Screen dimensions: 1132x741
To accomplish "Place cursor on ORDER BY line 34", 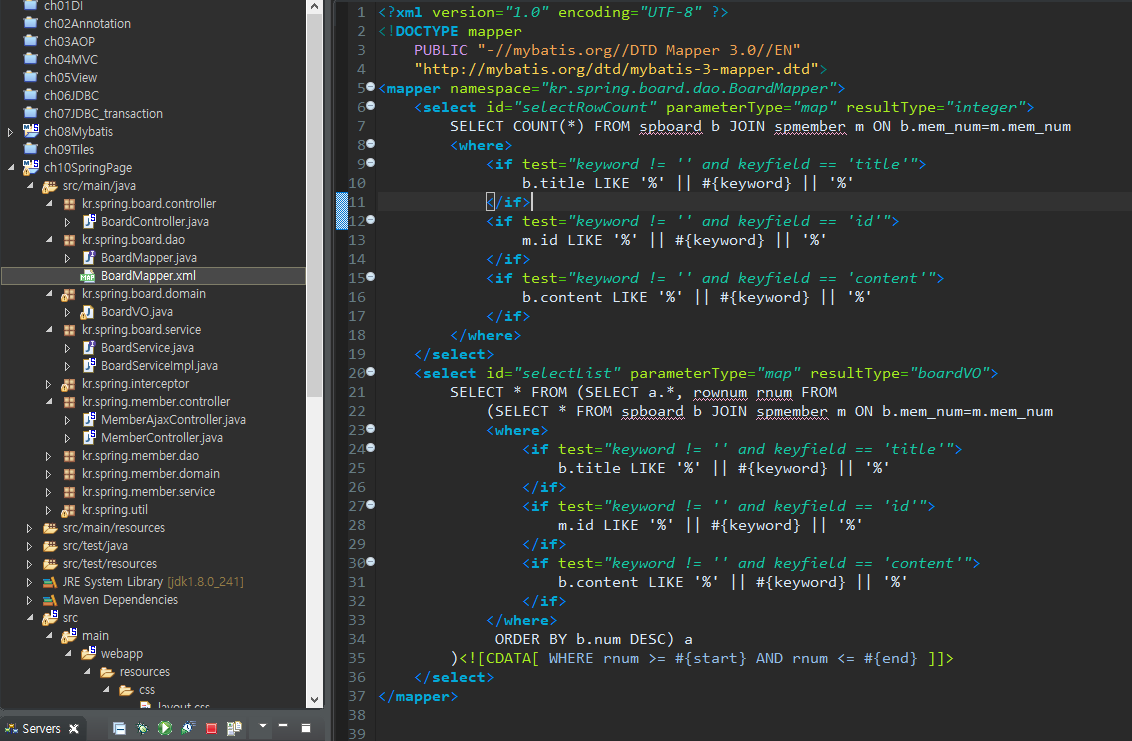I will click(593, 639).
